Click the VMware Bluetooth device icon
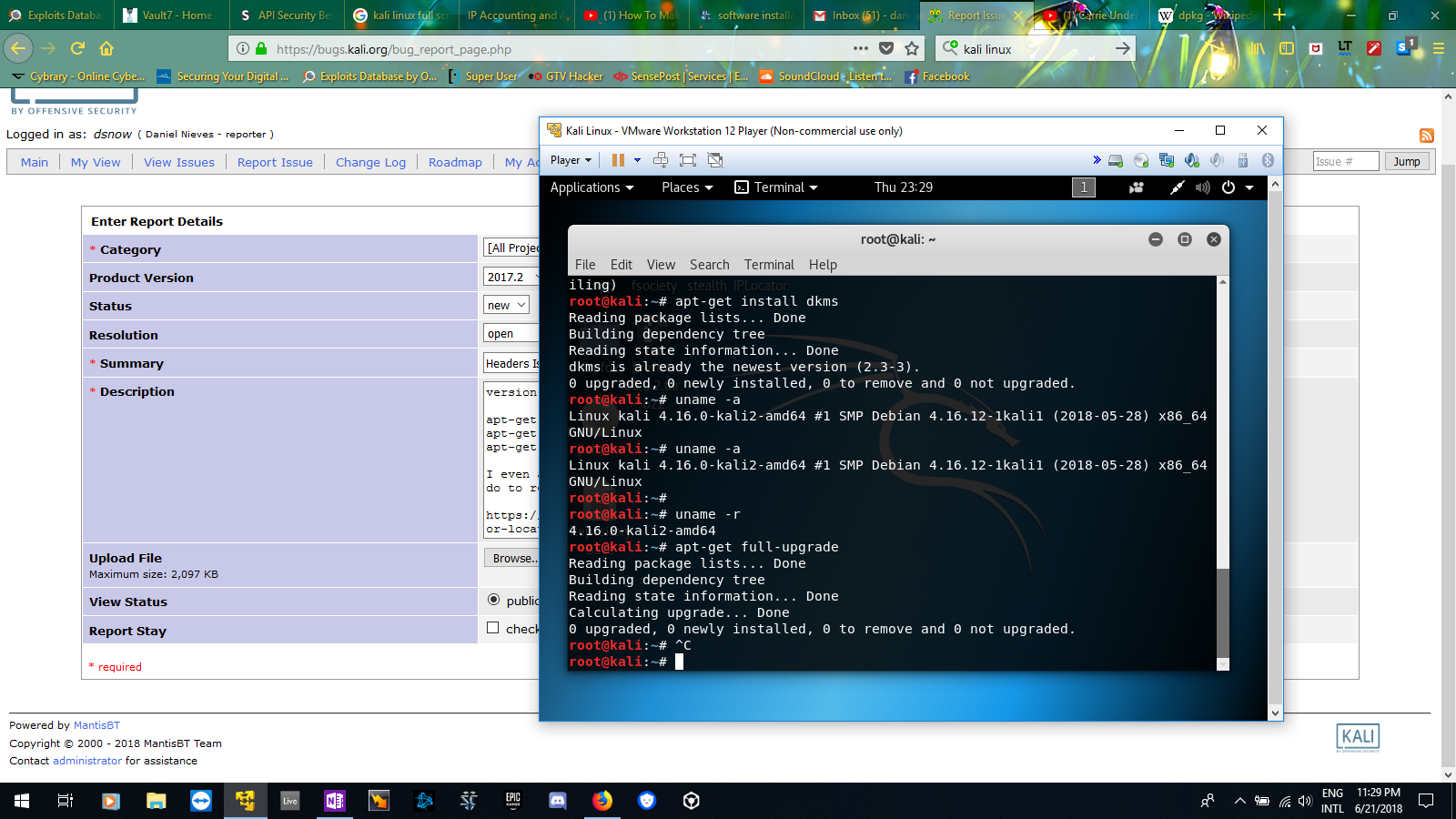The height and width of the screenshot is (819, 1456). (1268, 160)
